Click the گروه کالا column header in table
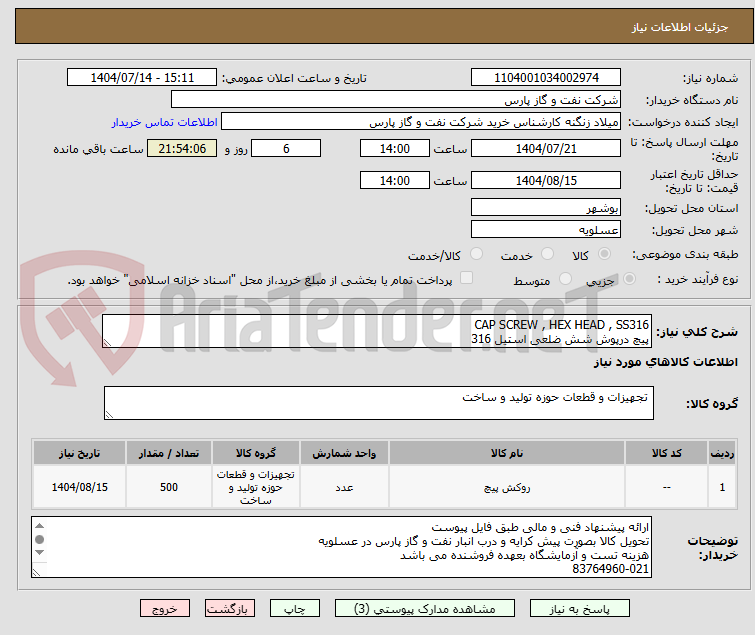The image size is (755, 635). click(256, 453)
